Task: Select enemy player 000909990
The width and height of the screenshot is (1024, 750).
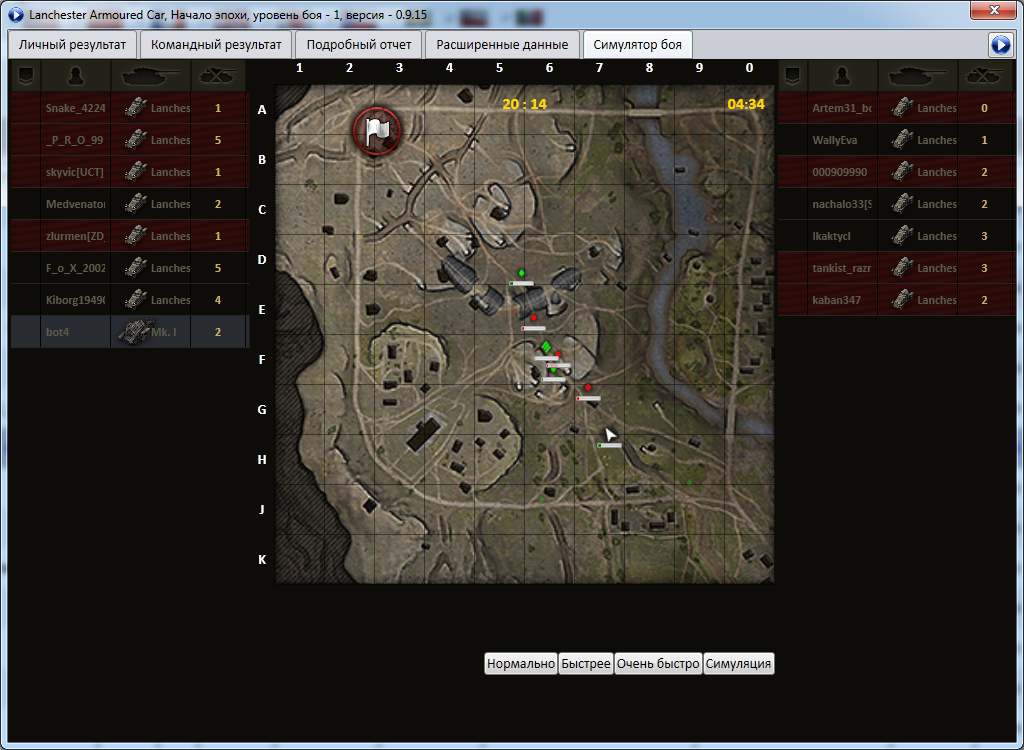Action: pyautogui.click(x=839, y=172)
